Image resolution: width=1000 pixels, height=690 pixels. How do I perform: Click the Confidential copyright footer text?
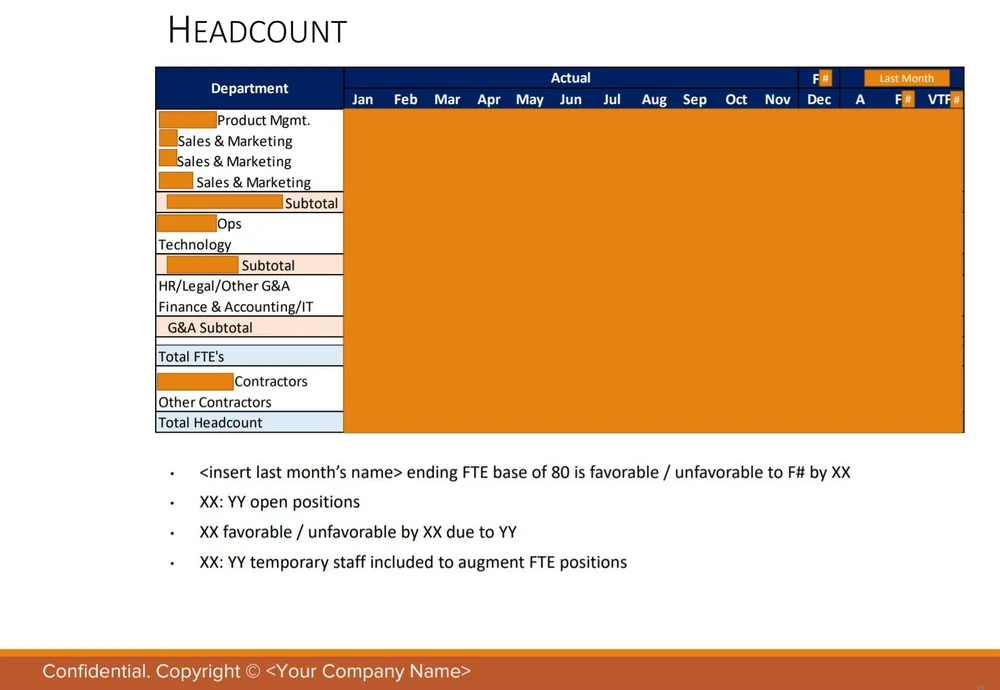[x=256, y=671]
